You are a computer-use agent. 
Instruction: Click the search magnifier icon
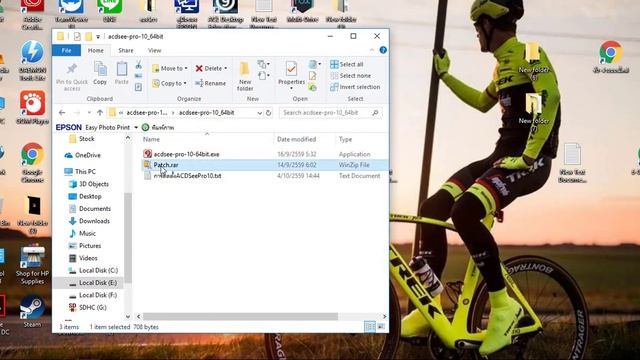coord(375,113)
